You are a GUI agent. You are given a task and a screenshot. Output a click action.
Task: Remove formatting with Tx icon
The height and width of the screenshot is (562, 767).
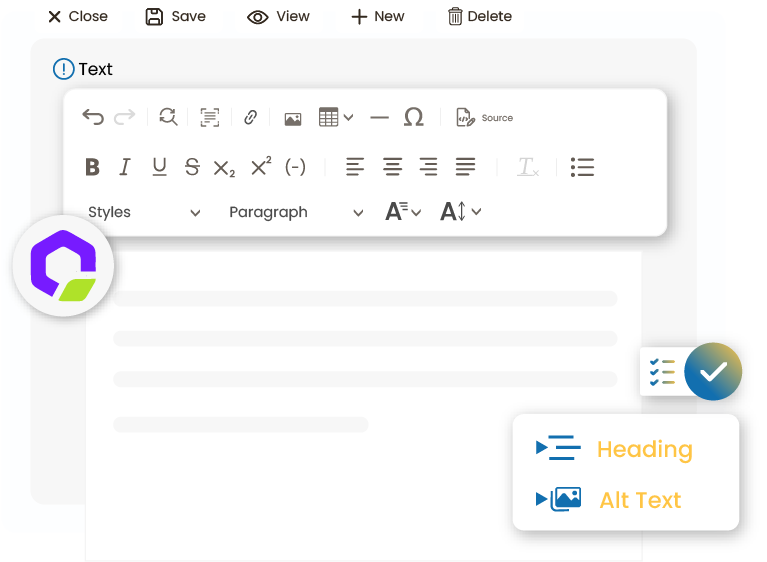point(528,167)
